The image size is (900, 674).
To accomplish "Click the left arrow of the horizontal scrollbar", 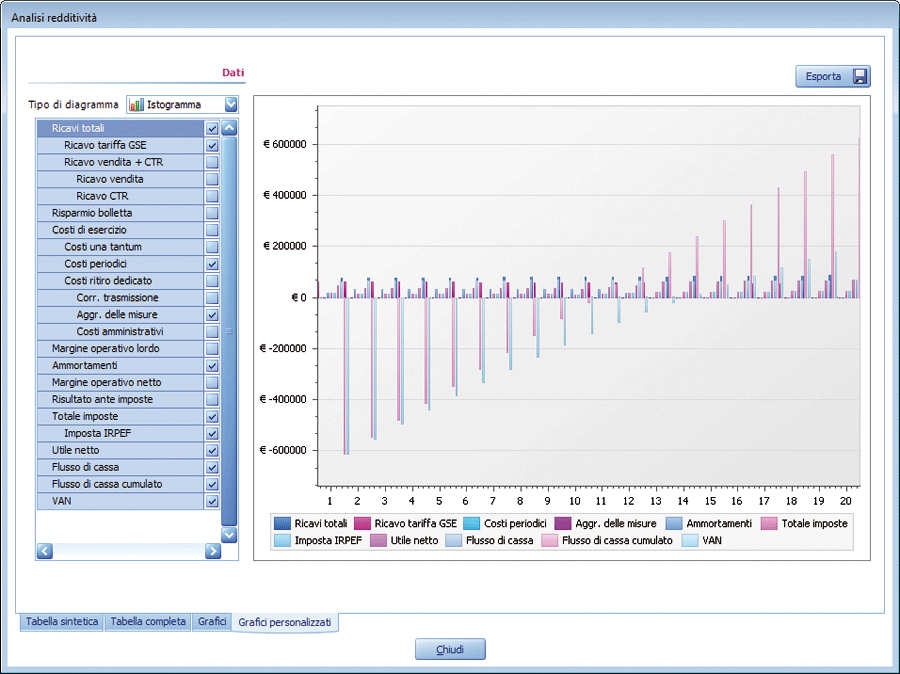I will (x=44, y=551).
